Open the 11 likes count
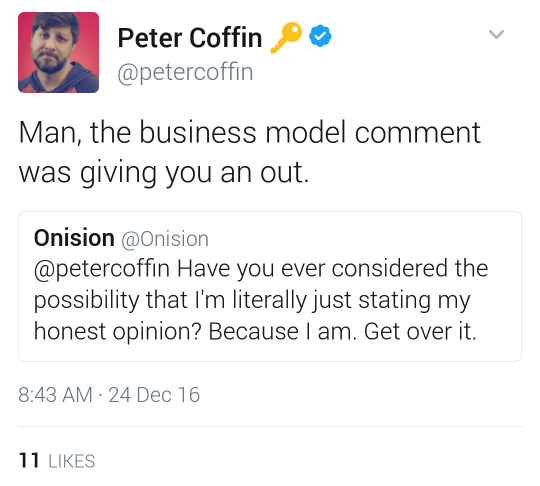Viewport: 540px width, 486px height. 29,461
